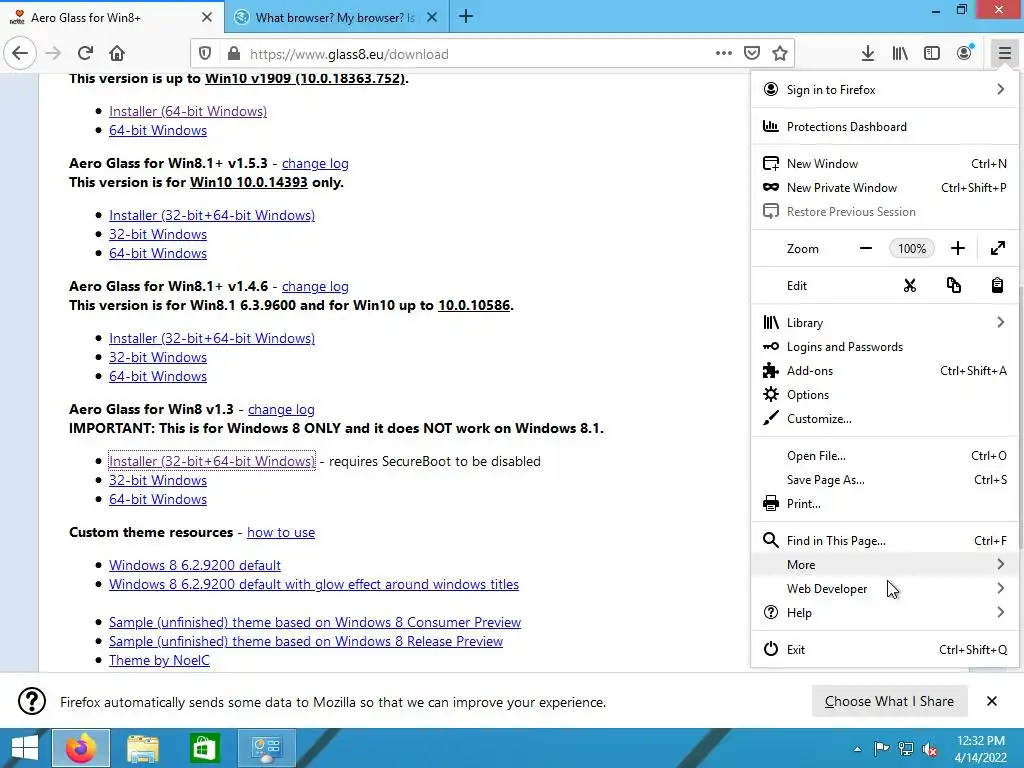
Task: Select Save Page As... entry
Action: click(885, 479)
